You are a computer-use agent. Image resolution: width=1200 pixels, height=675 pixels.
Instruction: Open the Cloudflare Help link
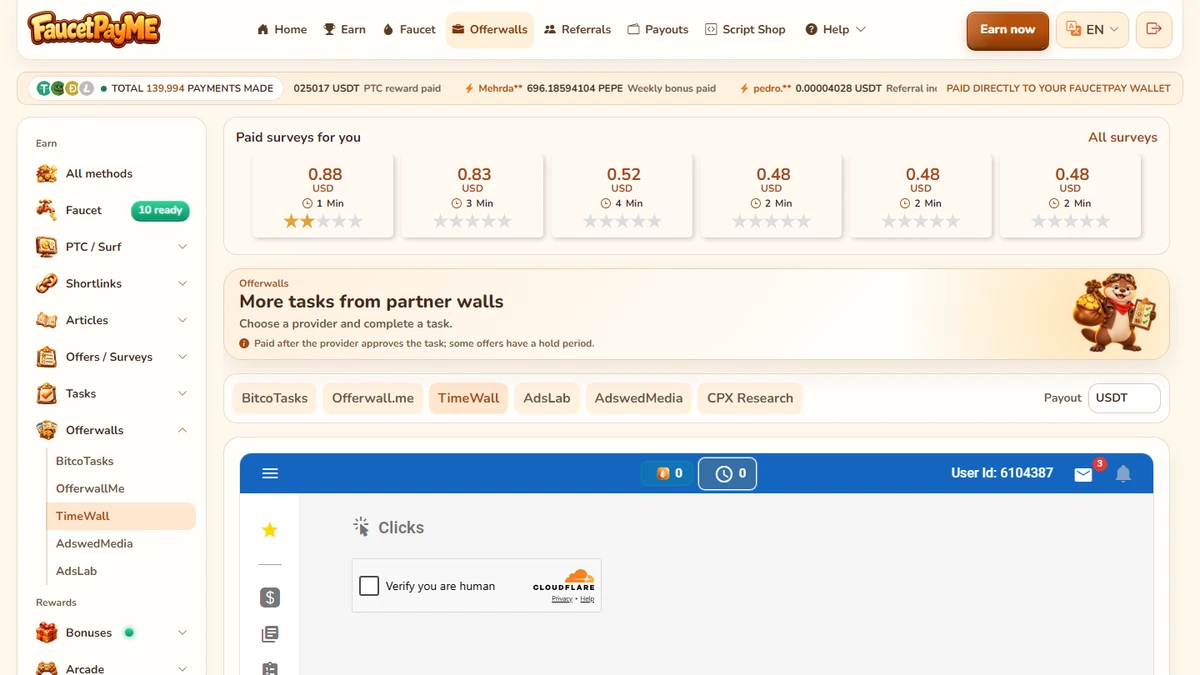coord(587,599)
